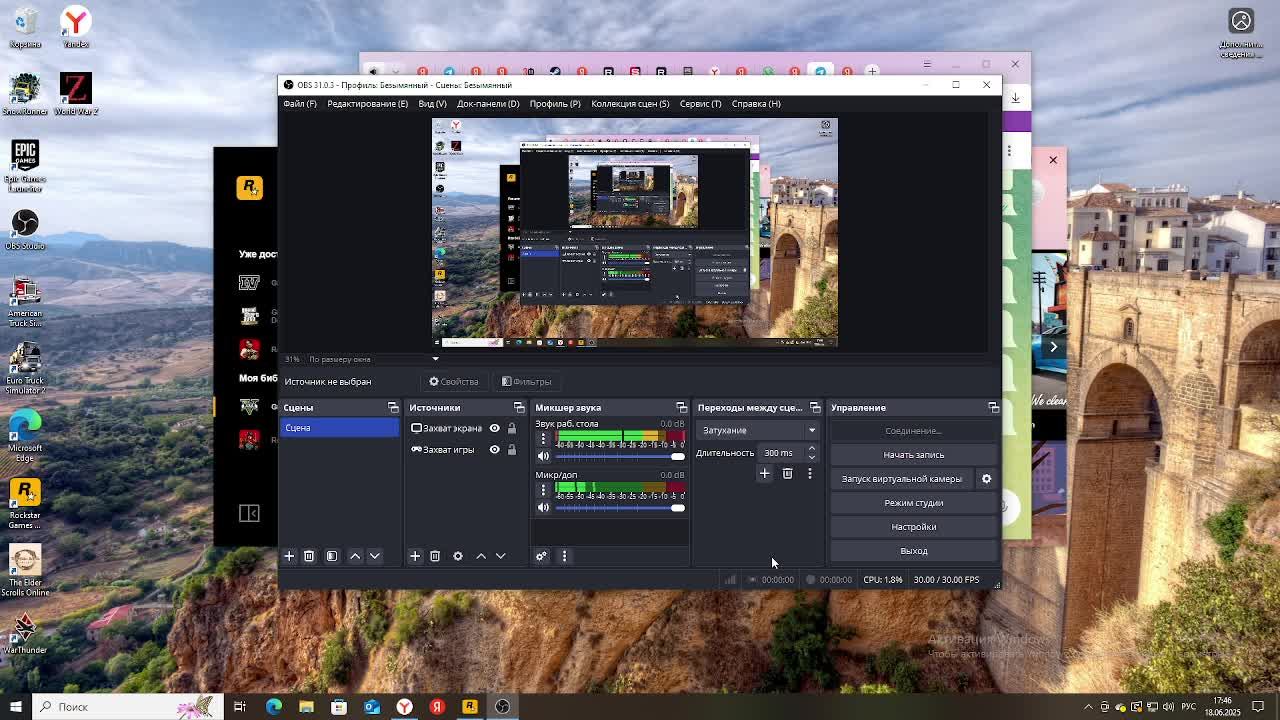Open Настройки button in Управление
This screenshot has width=1280, height=720.
click(913, 527)
